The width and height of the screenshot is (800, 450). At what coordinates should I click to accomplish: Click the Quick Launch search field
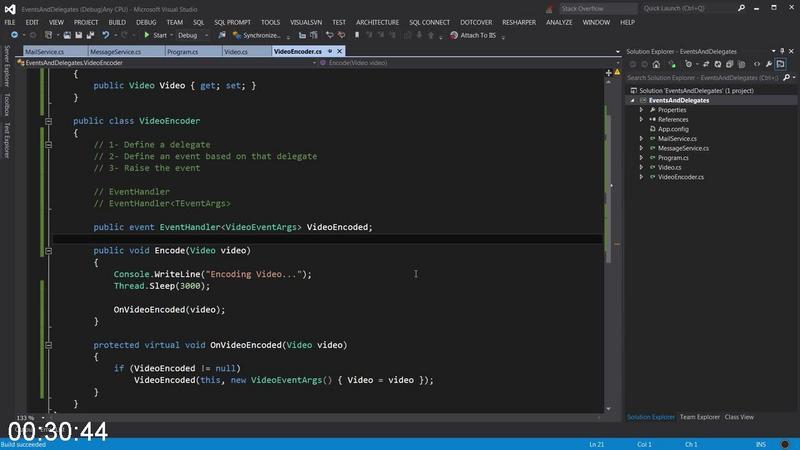[x=688, y=8]
